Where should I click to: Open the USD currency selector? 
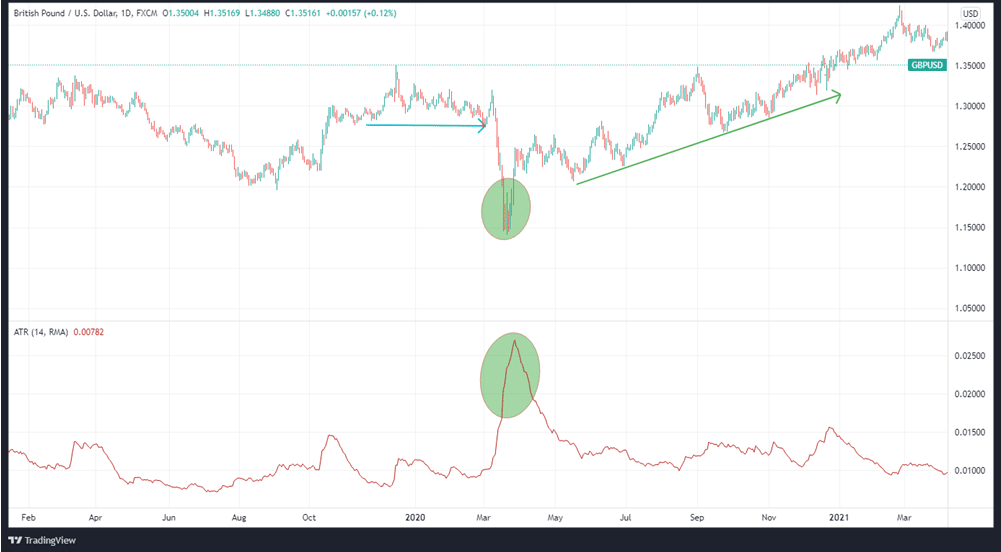(969, 13)
